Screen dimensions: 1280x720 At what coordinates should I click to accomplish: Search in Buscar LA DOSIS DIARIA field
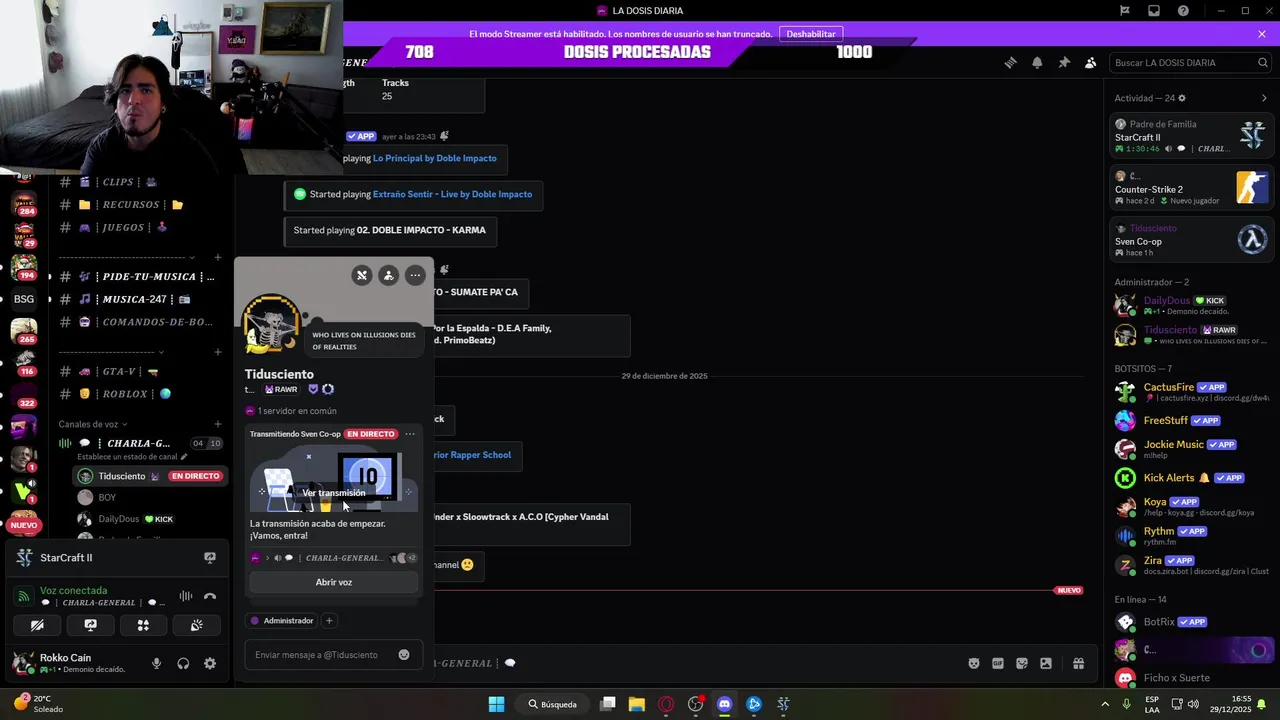coord(1190,62)
